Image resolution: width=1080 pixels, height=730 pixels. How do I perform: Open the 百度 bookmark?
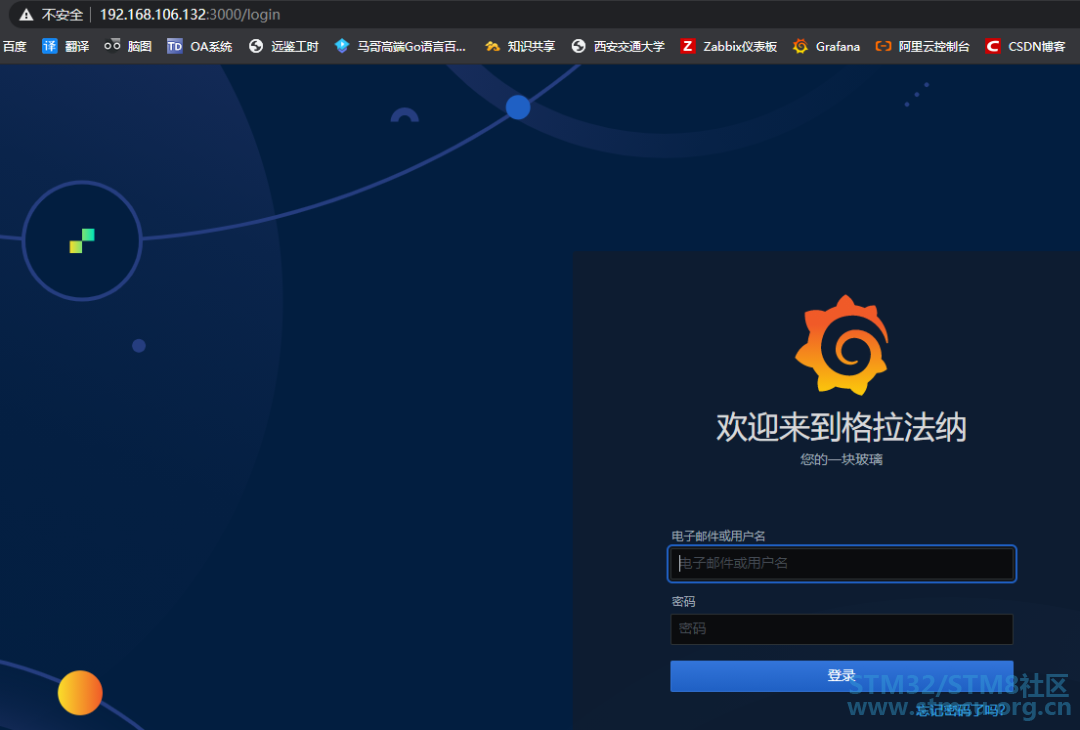pyautogui.click(x=14, y=46)
